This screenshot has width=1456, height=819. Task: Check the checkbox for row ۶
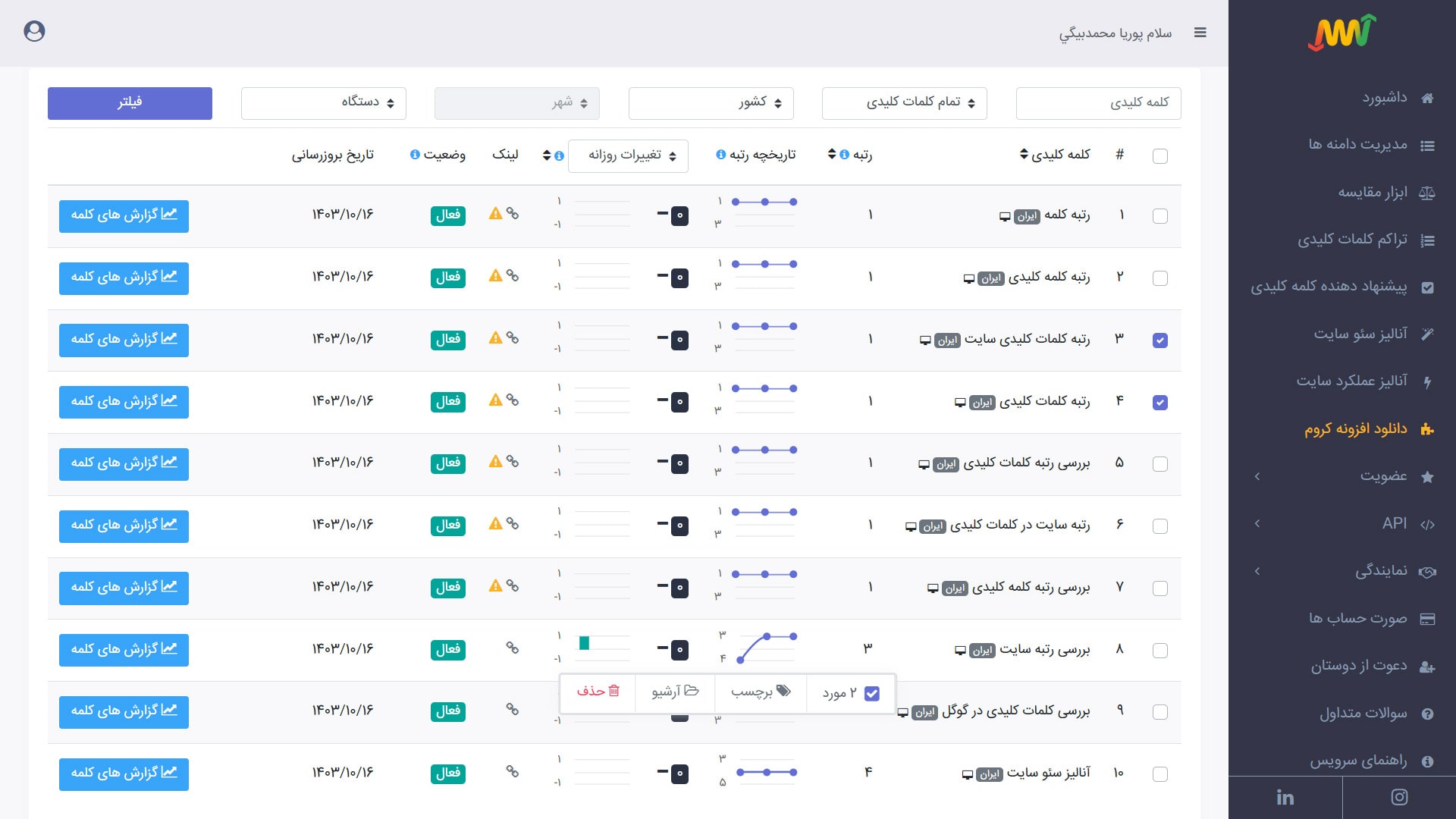(x=1159, y=526)
